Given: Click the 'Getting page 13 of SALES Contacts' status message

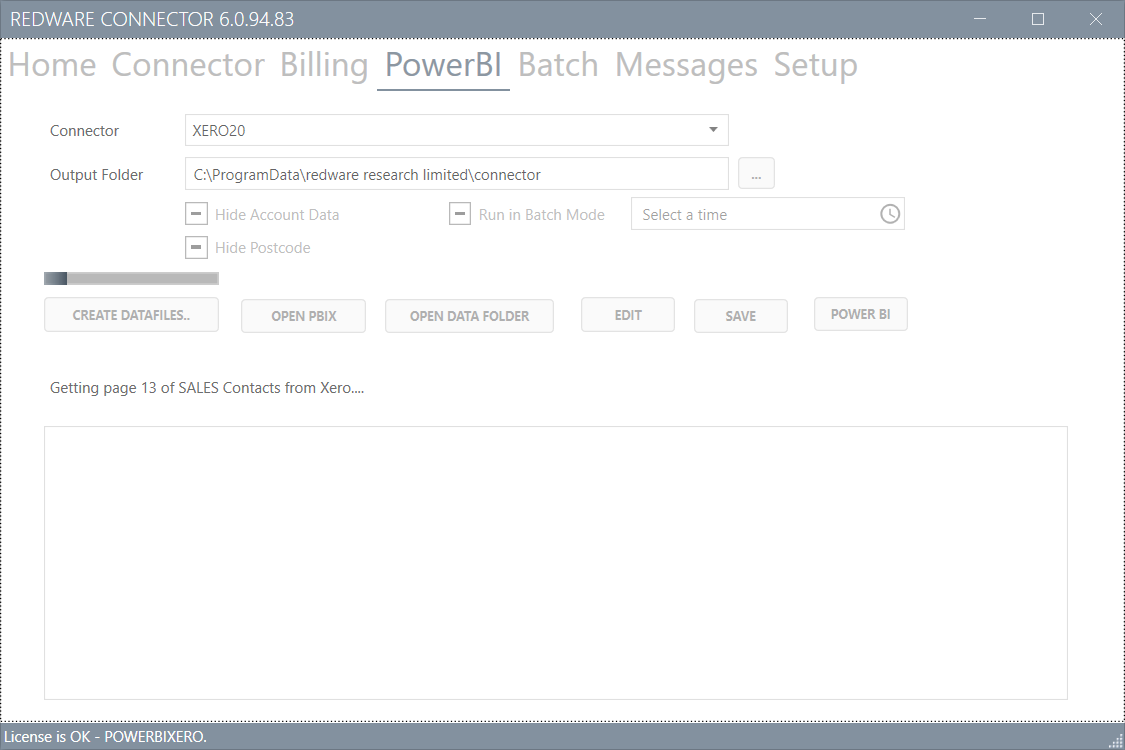Looking at the screenshot, I should [x=207, y=388].
